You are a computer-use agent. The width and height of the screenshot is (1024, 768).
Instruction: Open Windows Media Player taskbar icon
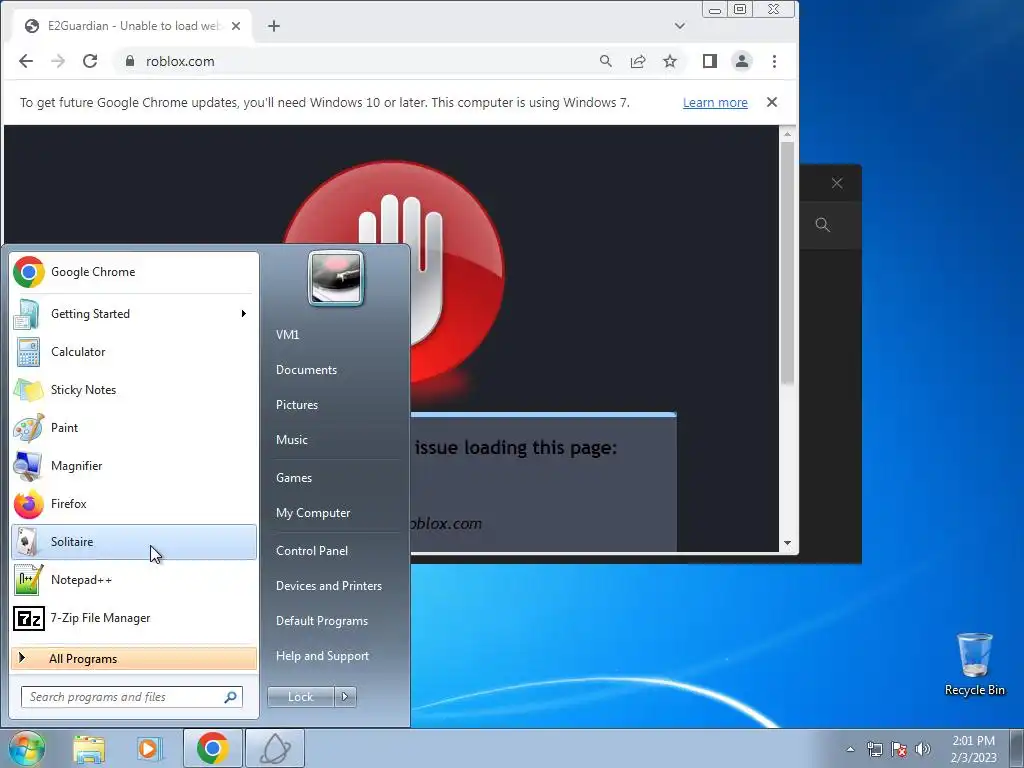pyautogui.click(x=149, y=748)
